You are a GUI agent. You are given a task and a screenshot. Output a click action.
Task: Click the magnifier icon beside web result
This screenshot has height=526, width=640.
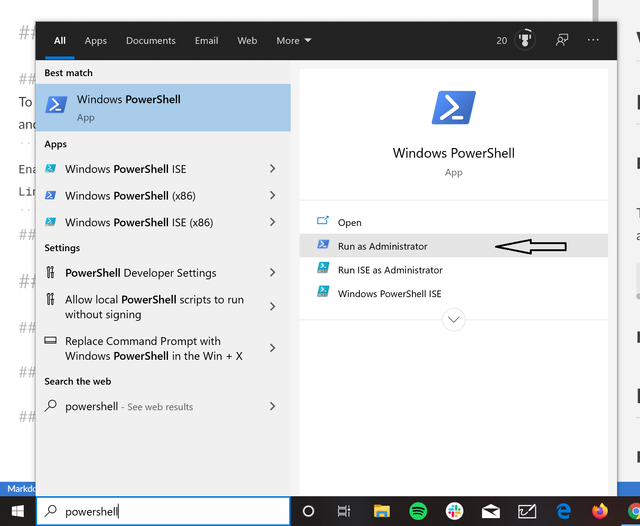tap(51, 406)
